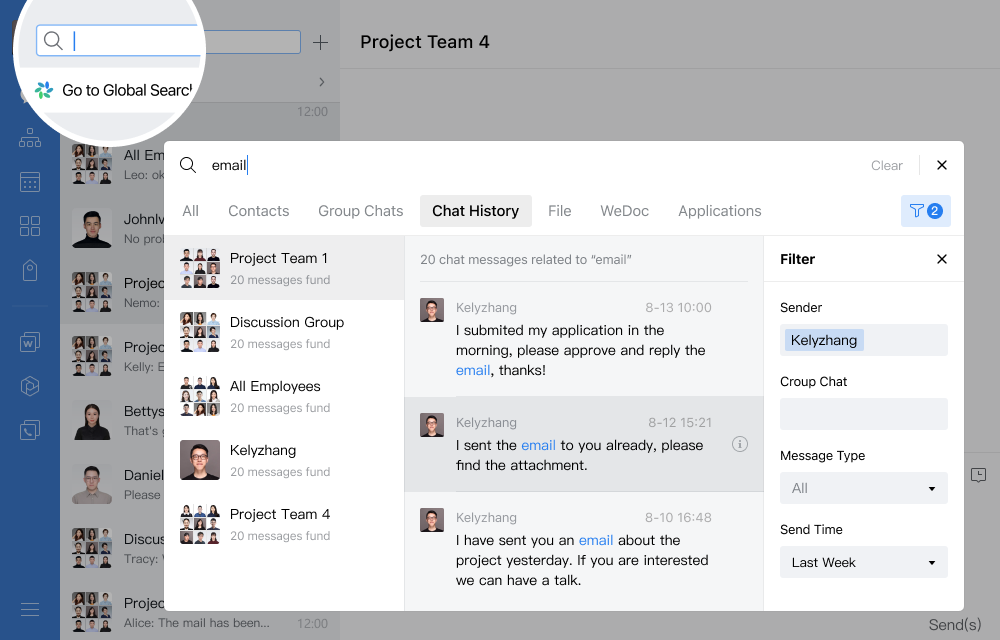Toggle the filter funnel button
This screenshot has height=640, width=1000.
tap(925, 211)
